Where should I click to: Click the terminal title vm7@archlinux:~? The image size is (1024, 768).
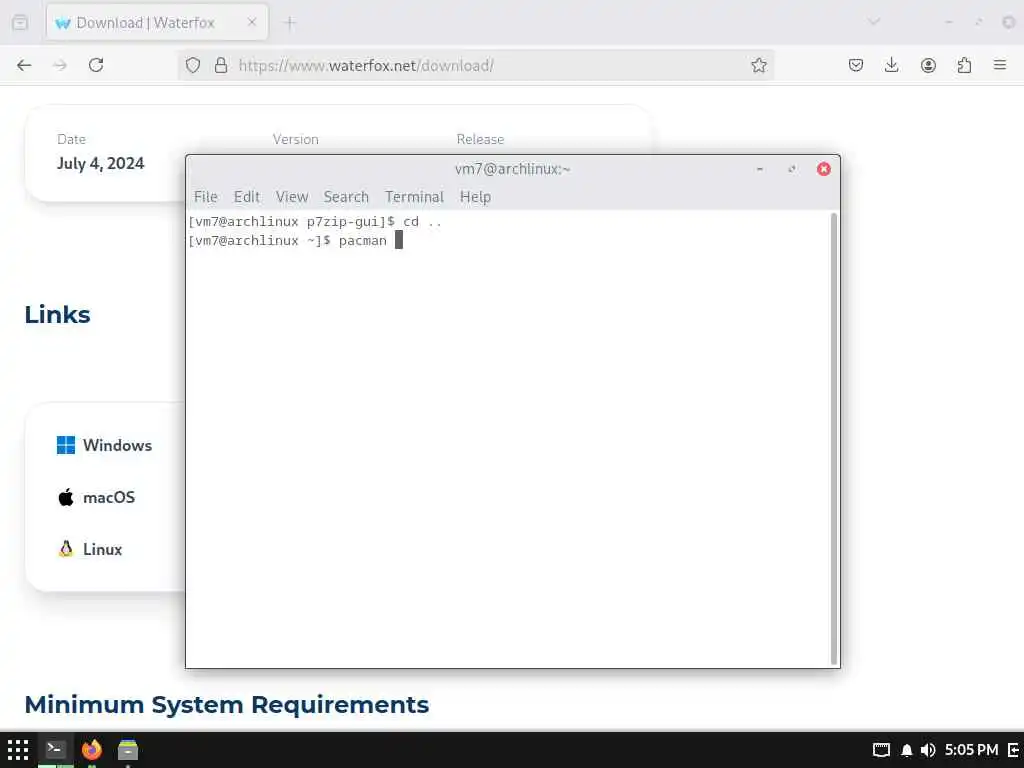(513, 169)
